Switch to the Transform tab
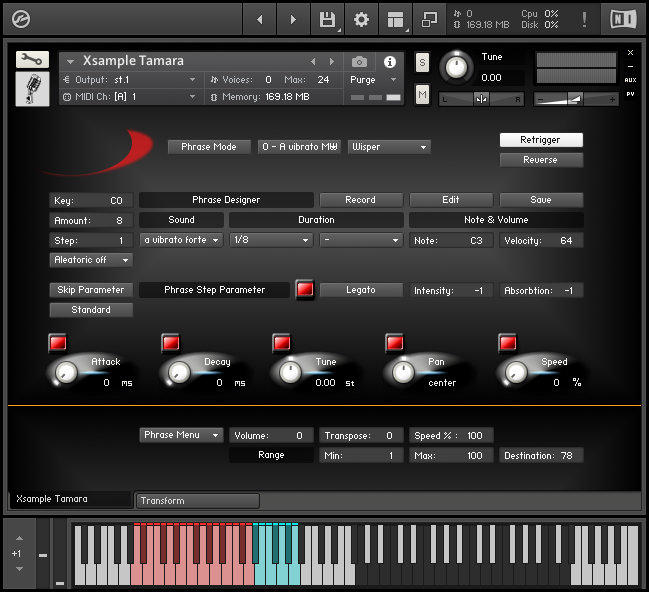The width and height of the screenshot is (649, 592). tap(198, 501)
